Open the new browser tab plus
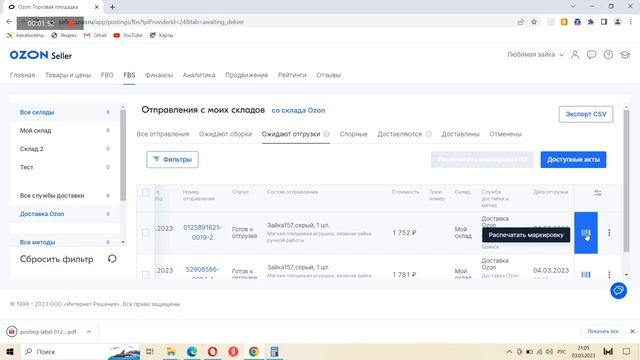The height and width of the screenshot is (360, 640). click(112, 7)
